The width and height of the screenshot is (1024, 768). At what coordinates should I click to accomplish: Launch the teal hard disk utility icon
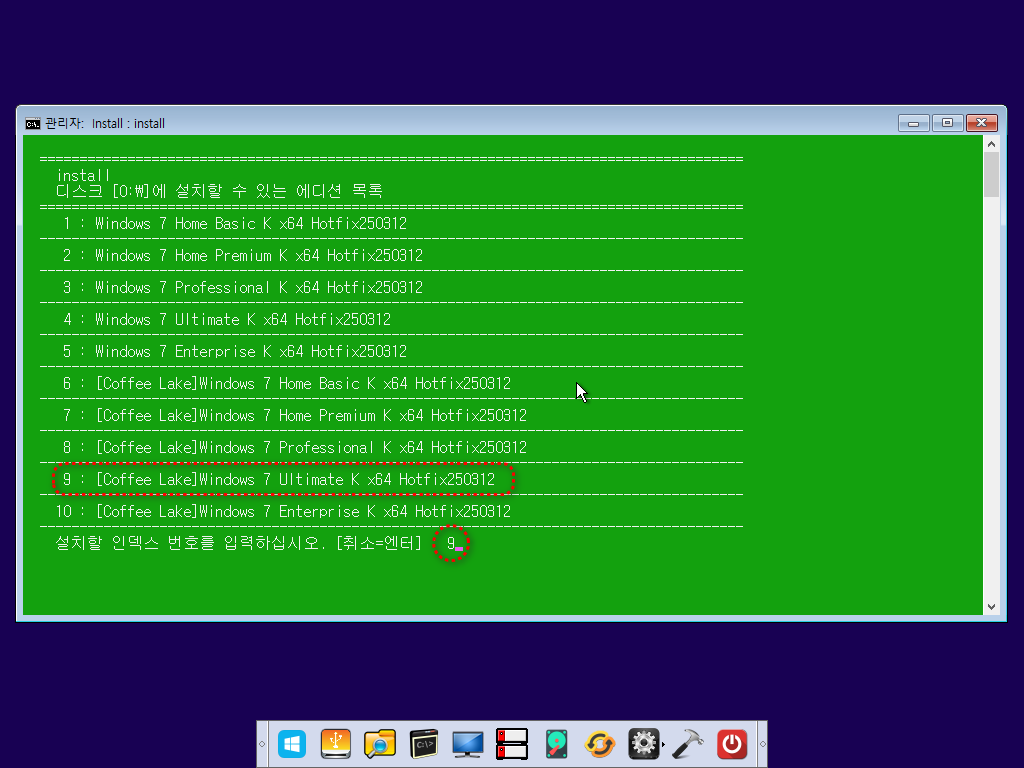pyautogui.click(x=556, y=744)
